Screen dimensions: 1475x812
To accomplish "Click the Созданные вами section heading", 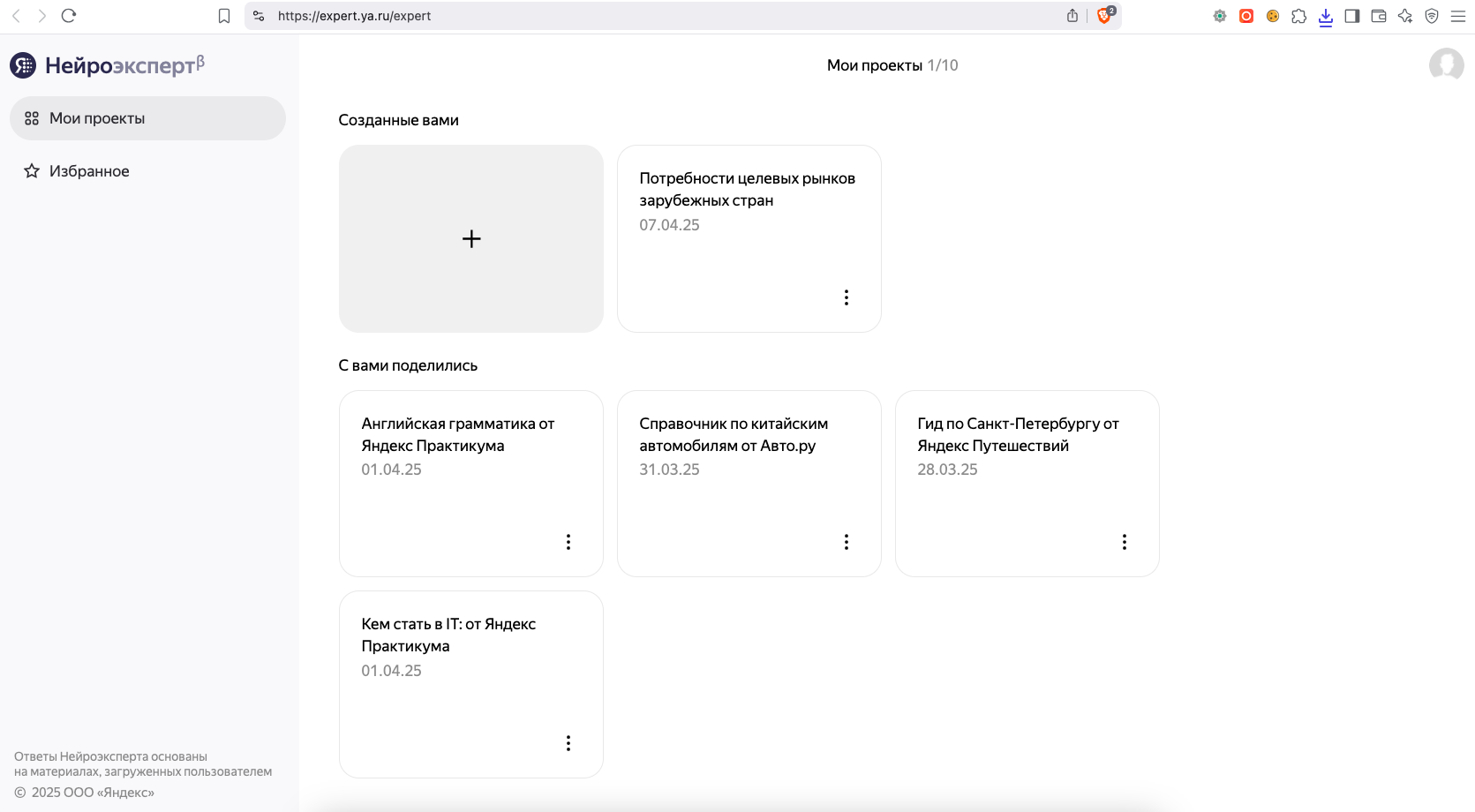I will coord(399,120).
